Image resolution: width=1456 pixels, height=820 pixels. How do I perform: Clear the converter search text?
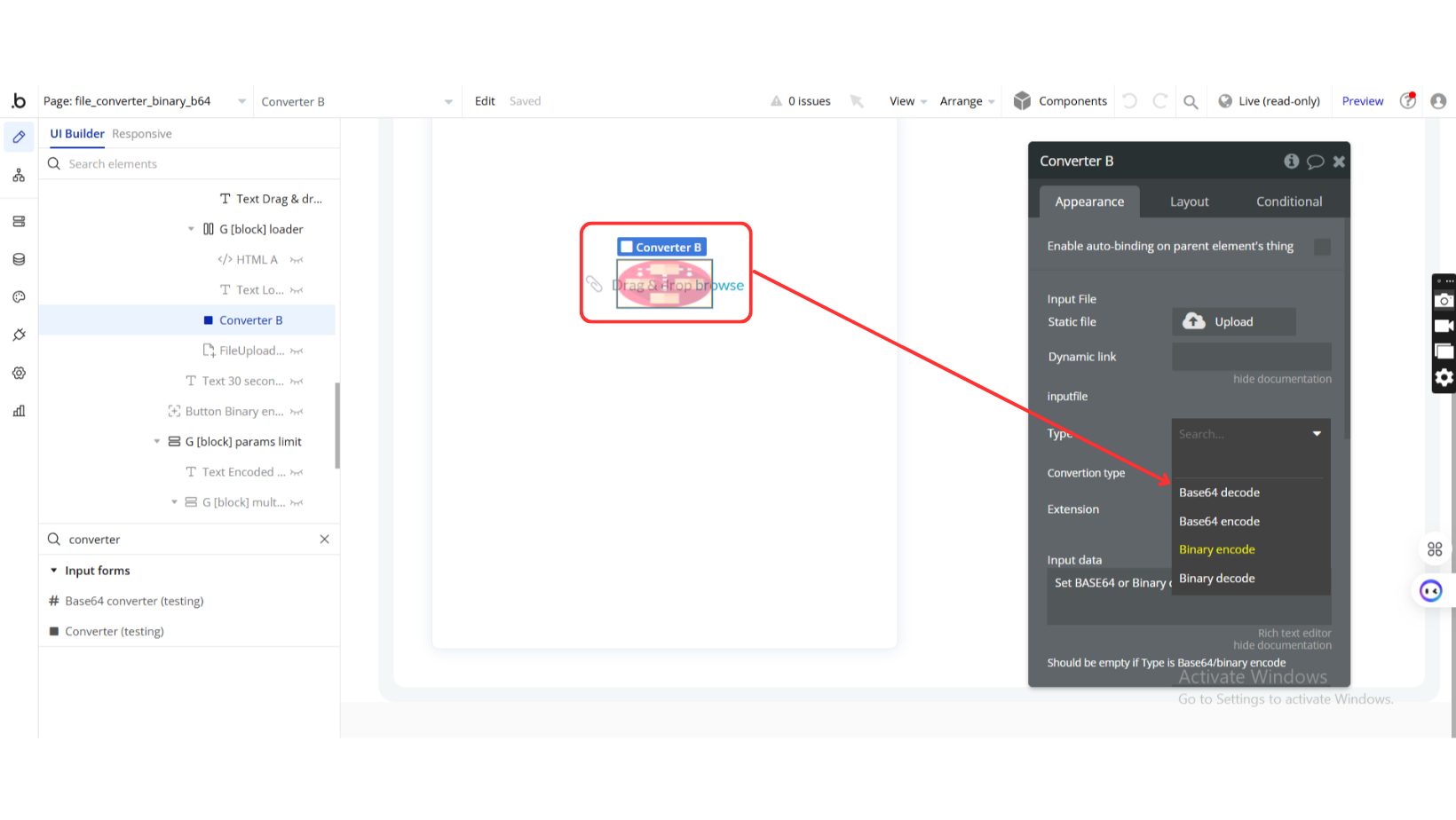coord(325,540)
